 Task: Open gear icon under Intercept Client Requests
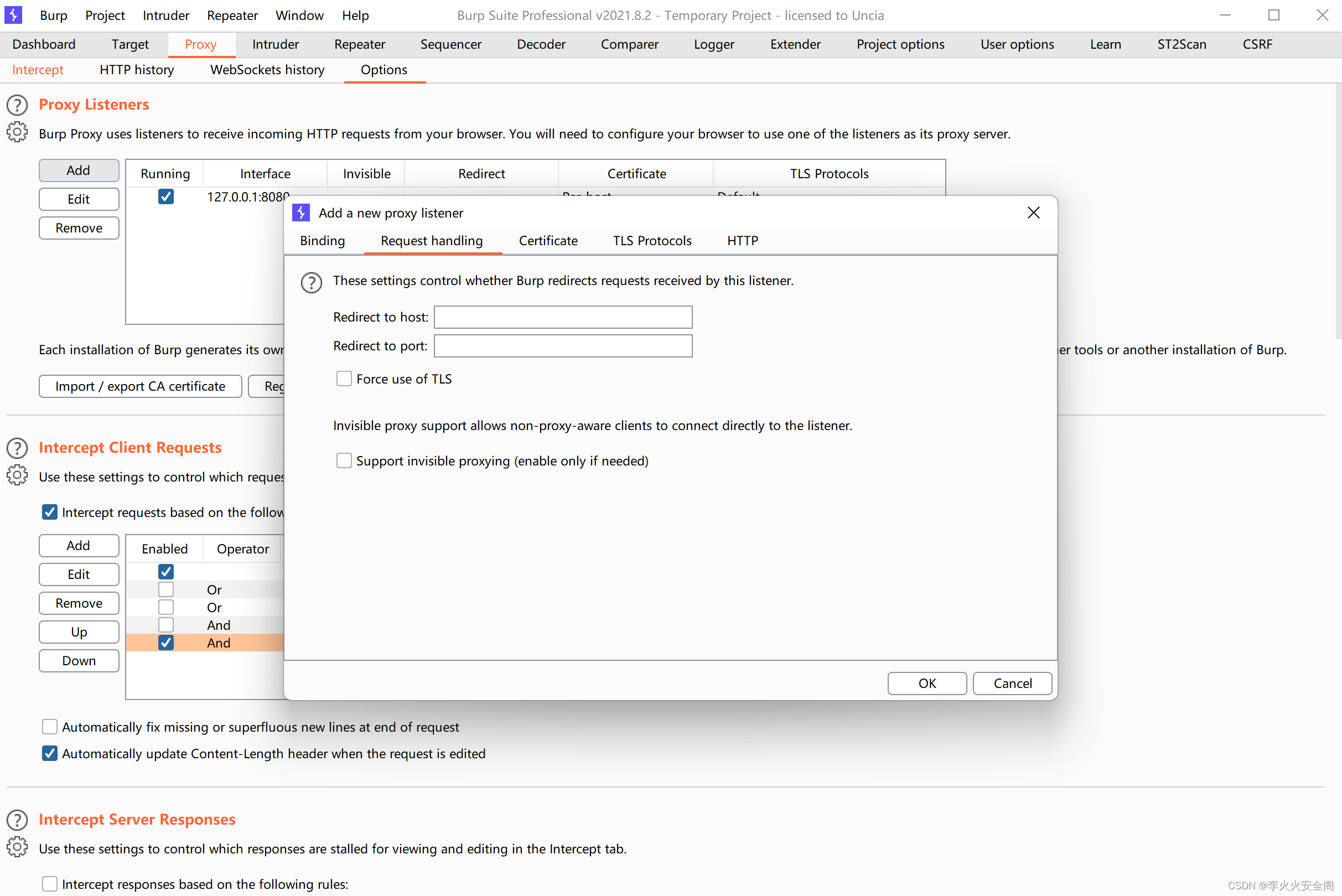(17, 476)
